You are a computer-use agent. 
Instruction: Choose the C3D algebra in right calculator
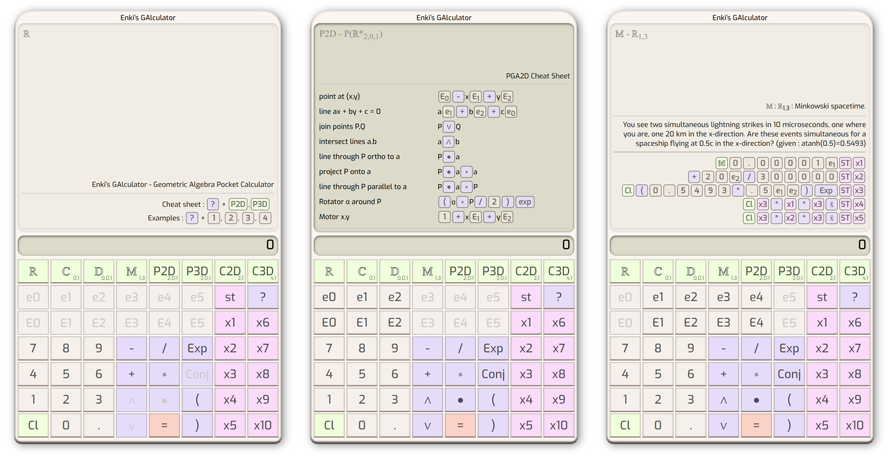[855, 271]
